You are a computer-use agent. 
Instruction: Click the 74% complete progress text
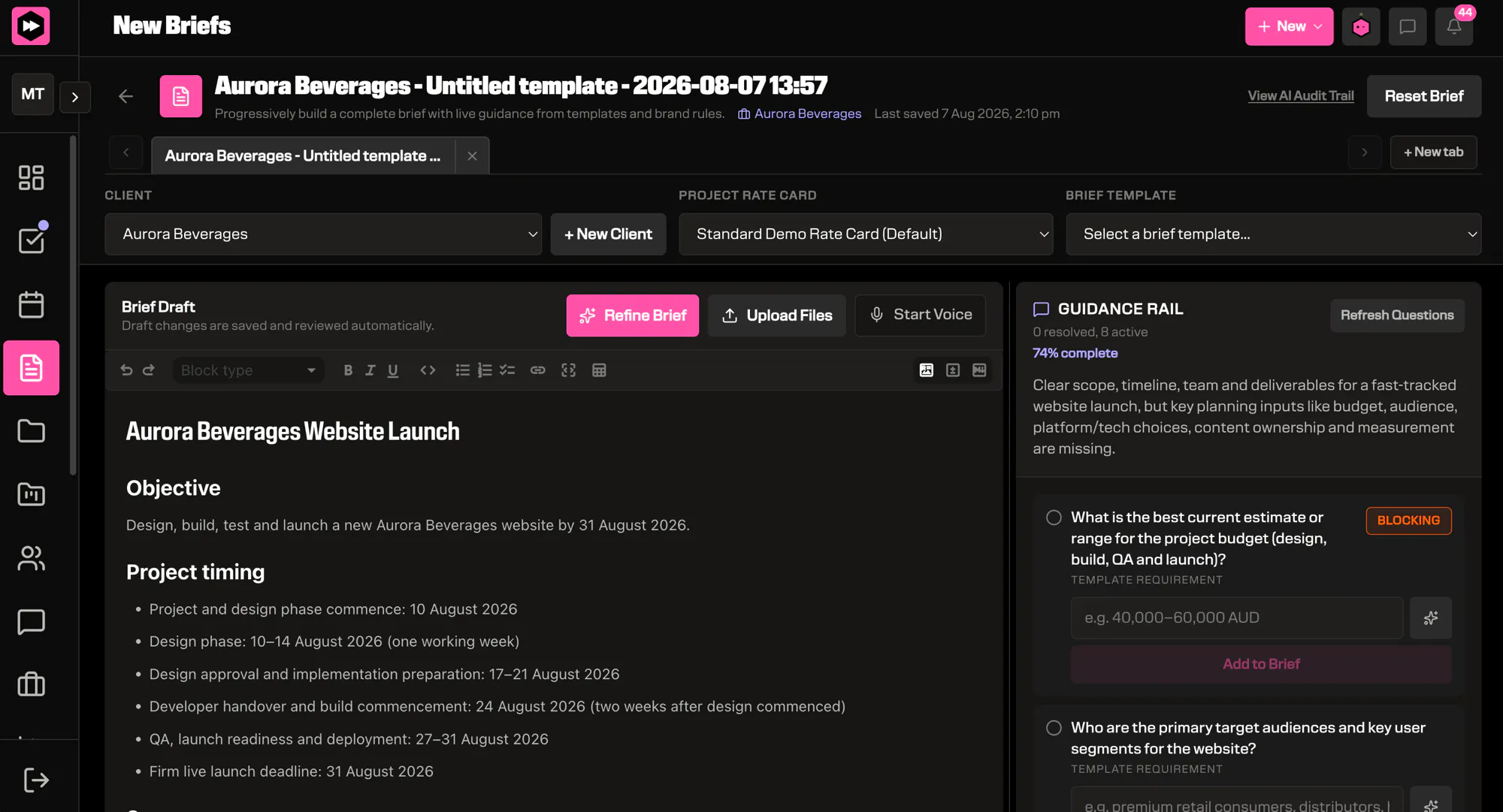pyautogui.click(x=1075, y=353)
